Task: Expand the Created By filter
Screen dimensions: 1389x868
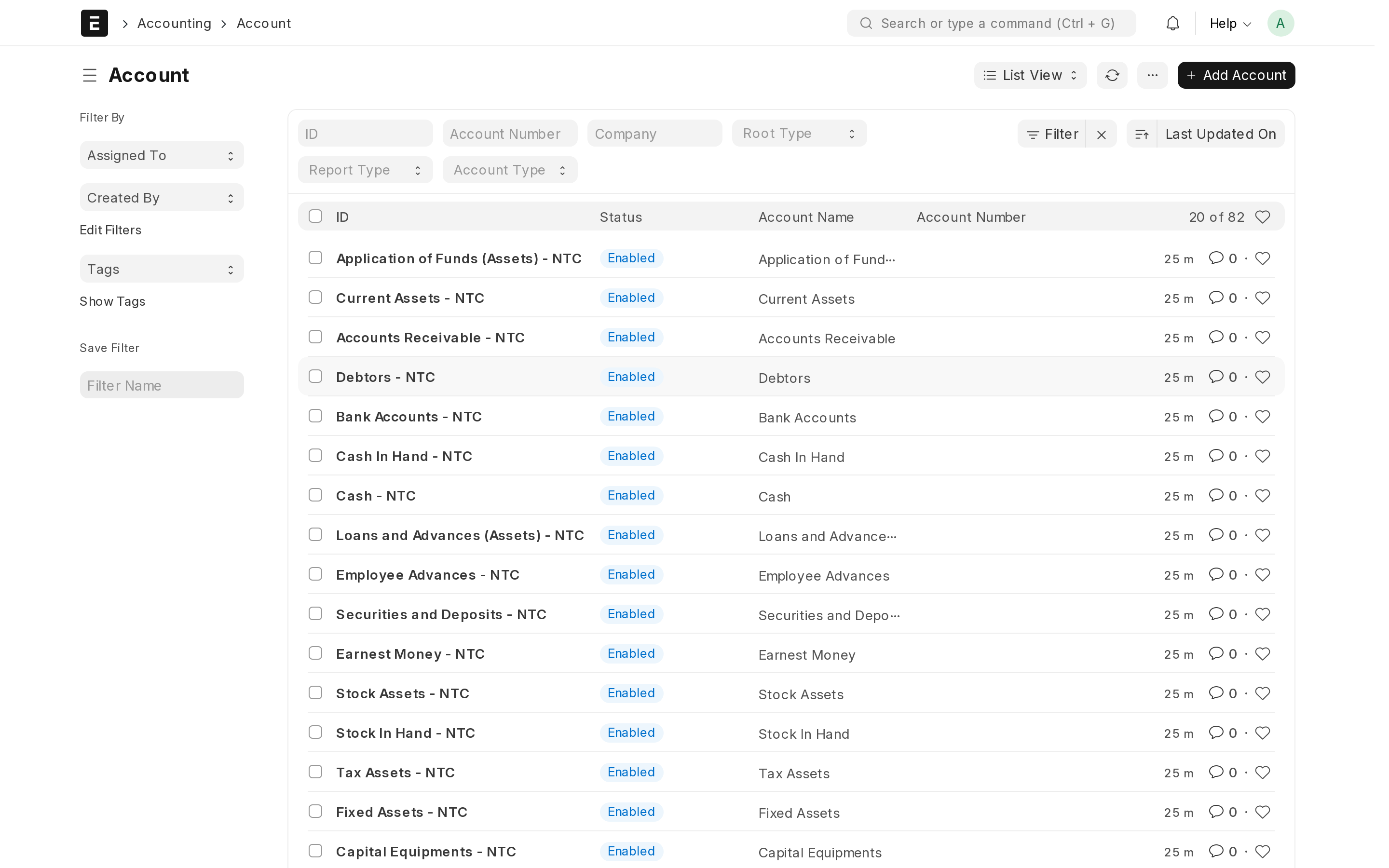Action: (x=161, y=198)
